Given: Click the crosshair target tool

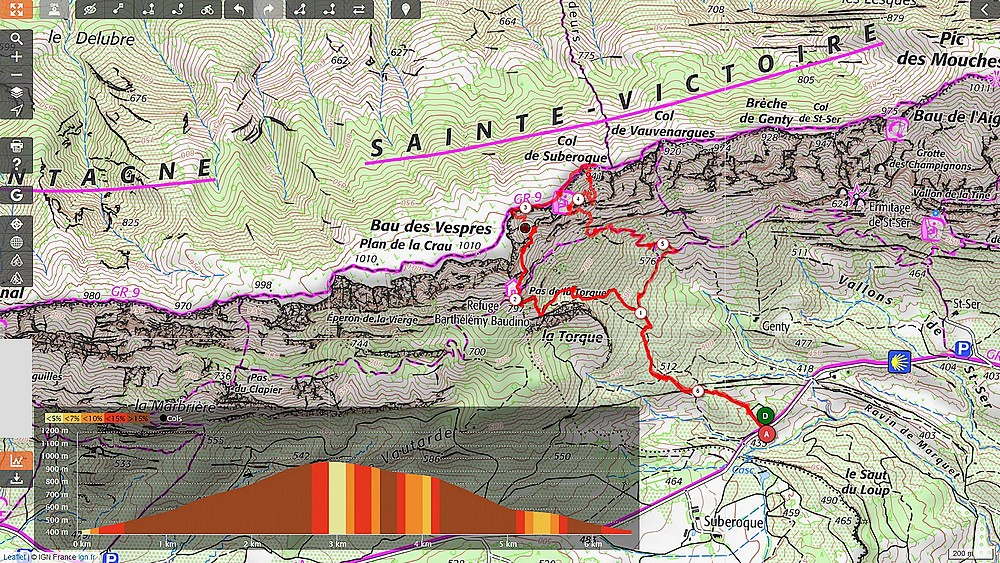Looking at the screenshot, I should pyautogui.click(x=16, y=224).
